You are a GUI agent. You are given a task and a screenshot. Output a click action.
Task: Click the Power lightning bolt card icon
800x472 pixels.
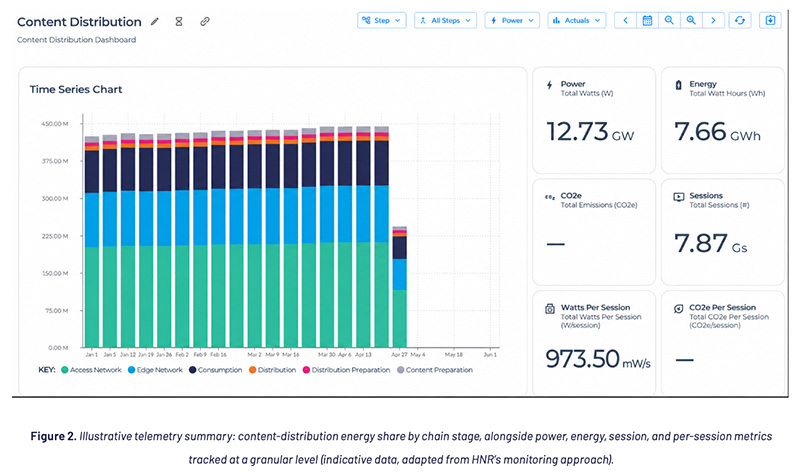[x=549, y=85]
